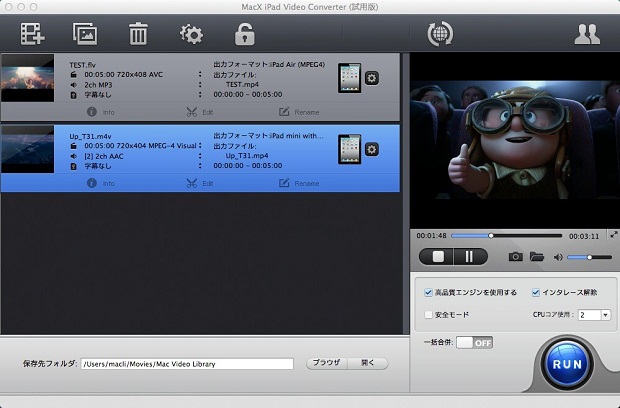
Task: Expand audio track selector for 2ch MP3
Action: tap(200, 85)
